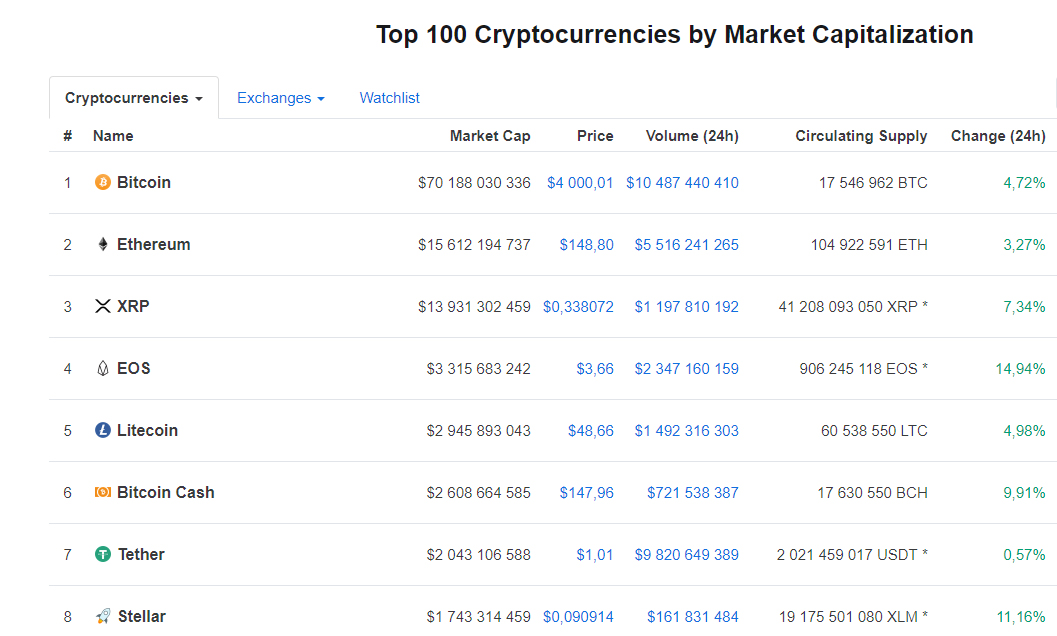Open the Ethereum name link
1057x636 pixels.
(x=154, y=244)
